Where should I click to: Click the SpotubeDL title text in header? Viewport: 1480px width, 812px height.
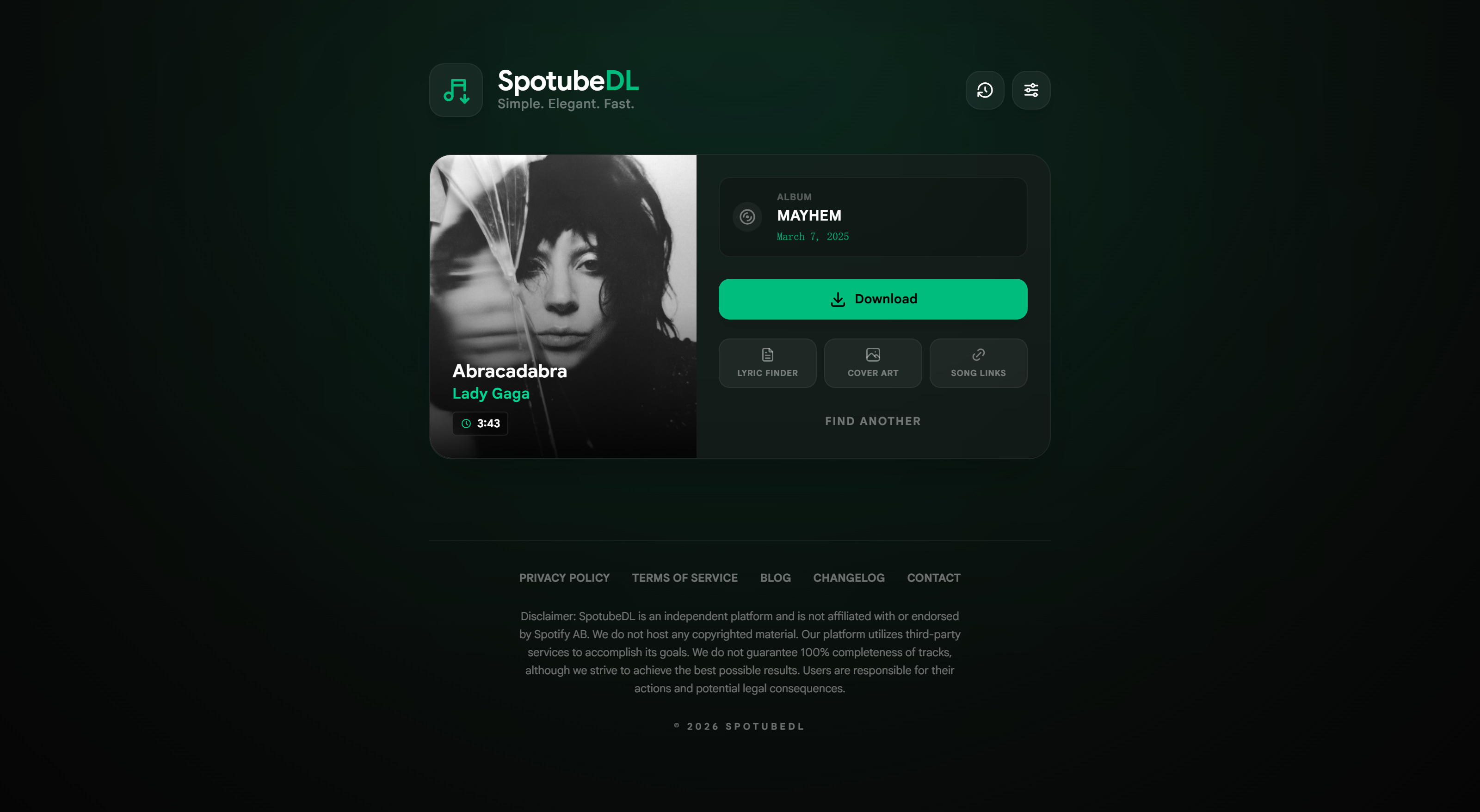567,81
